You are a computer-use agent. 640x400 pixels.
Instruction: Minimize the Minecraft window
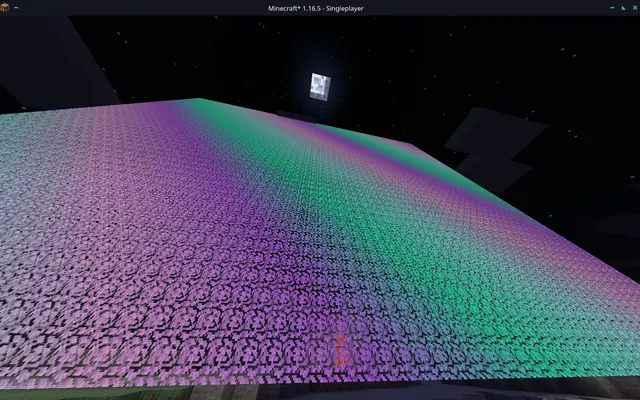612,8
